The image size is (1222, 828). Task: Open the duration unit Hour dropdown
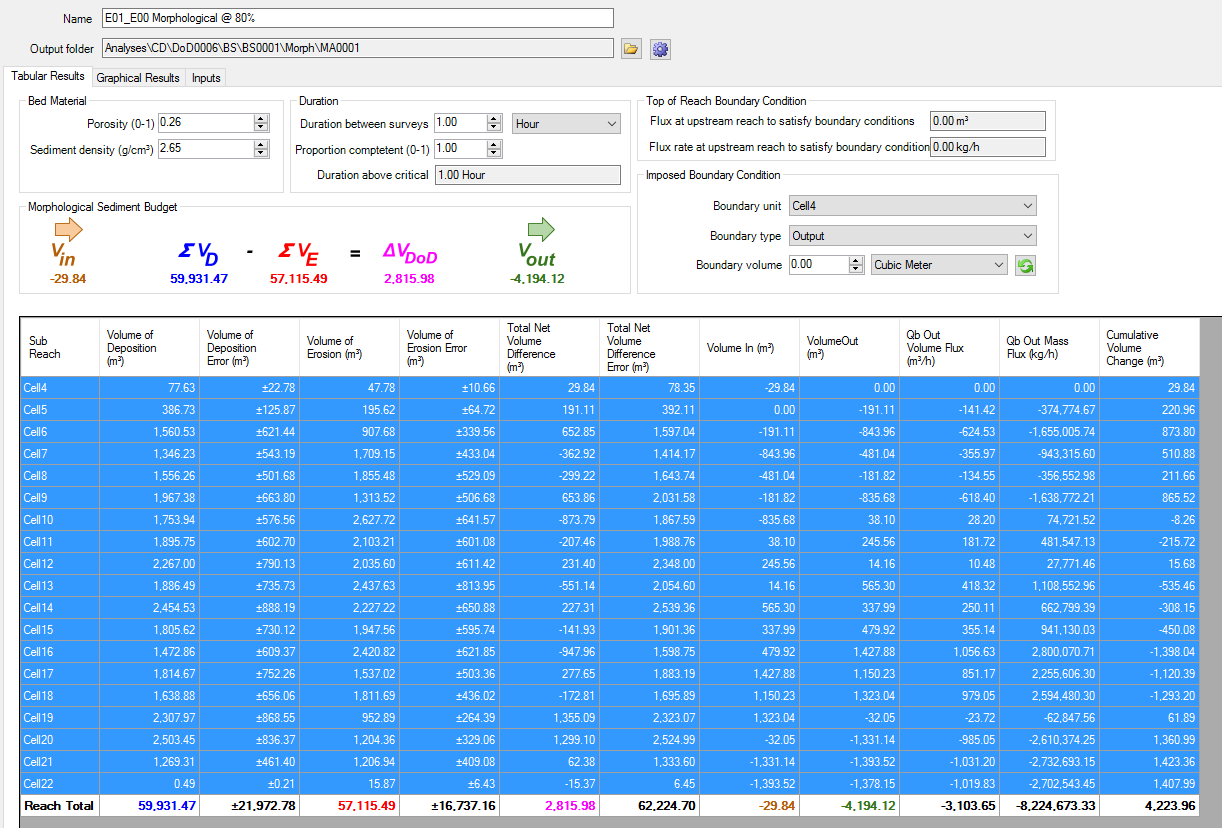click(x=567, y=123)
